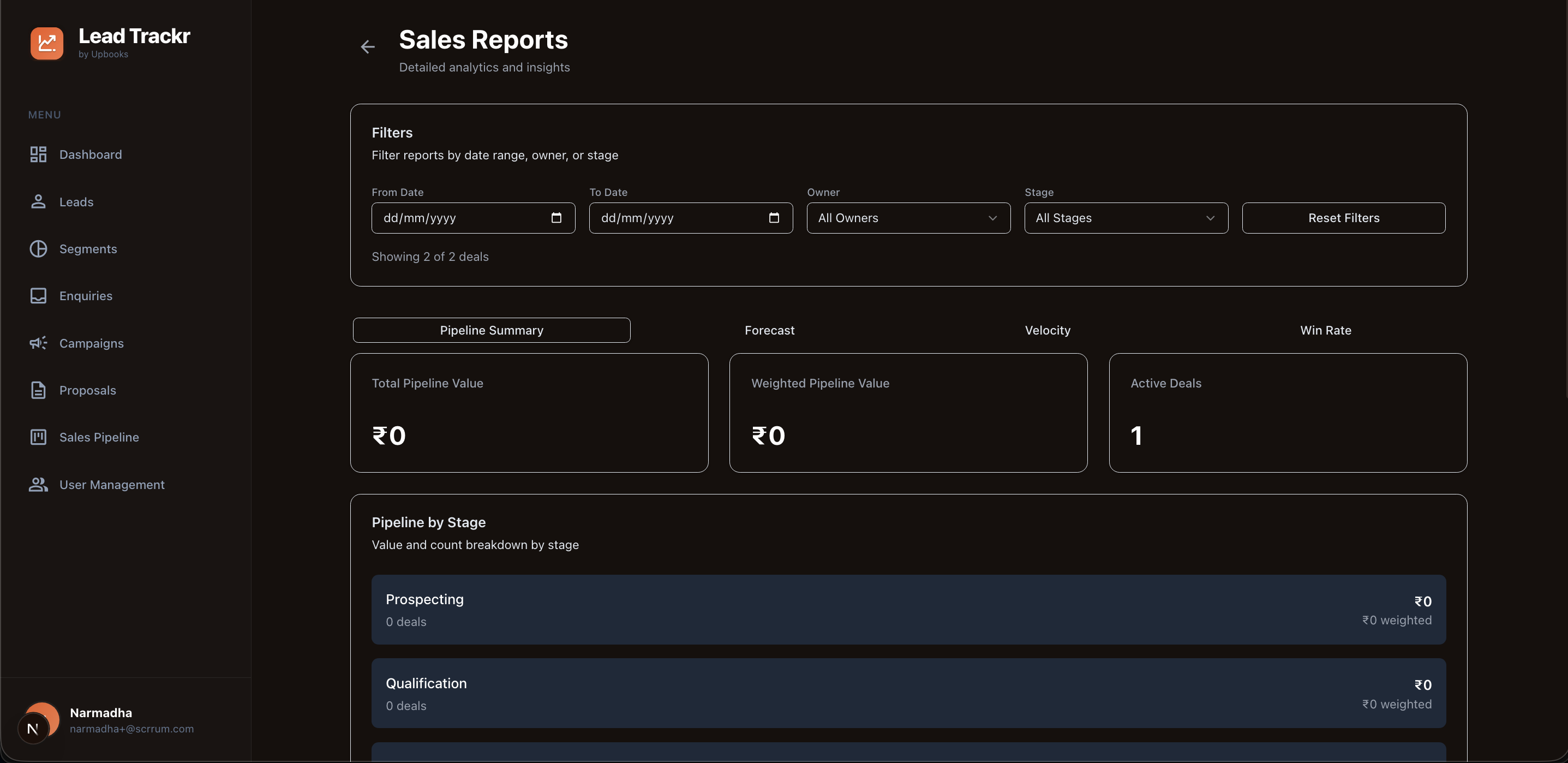The width and height of the screenshot is (1568, 763).
Task: Click the Enquiries inbox icon
Action: point(38,295)
